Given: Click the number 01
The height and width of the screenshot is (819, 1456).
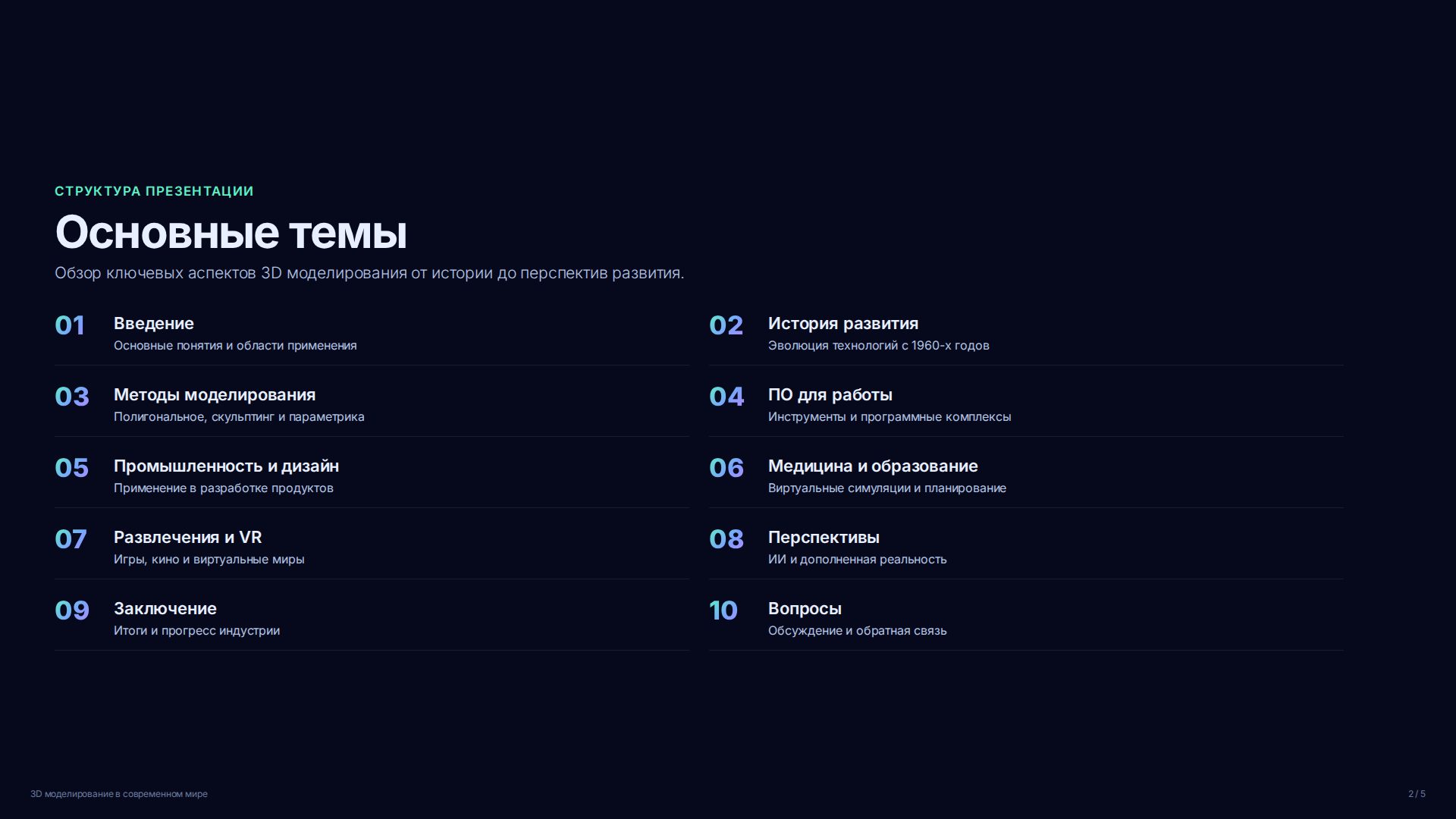Looking at the screenshot, I should pos(70,325).
